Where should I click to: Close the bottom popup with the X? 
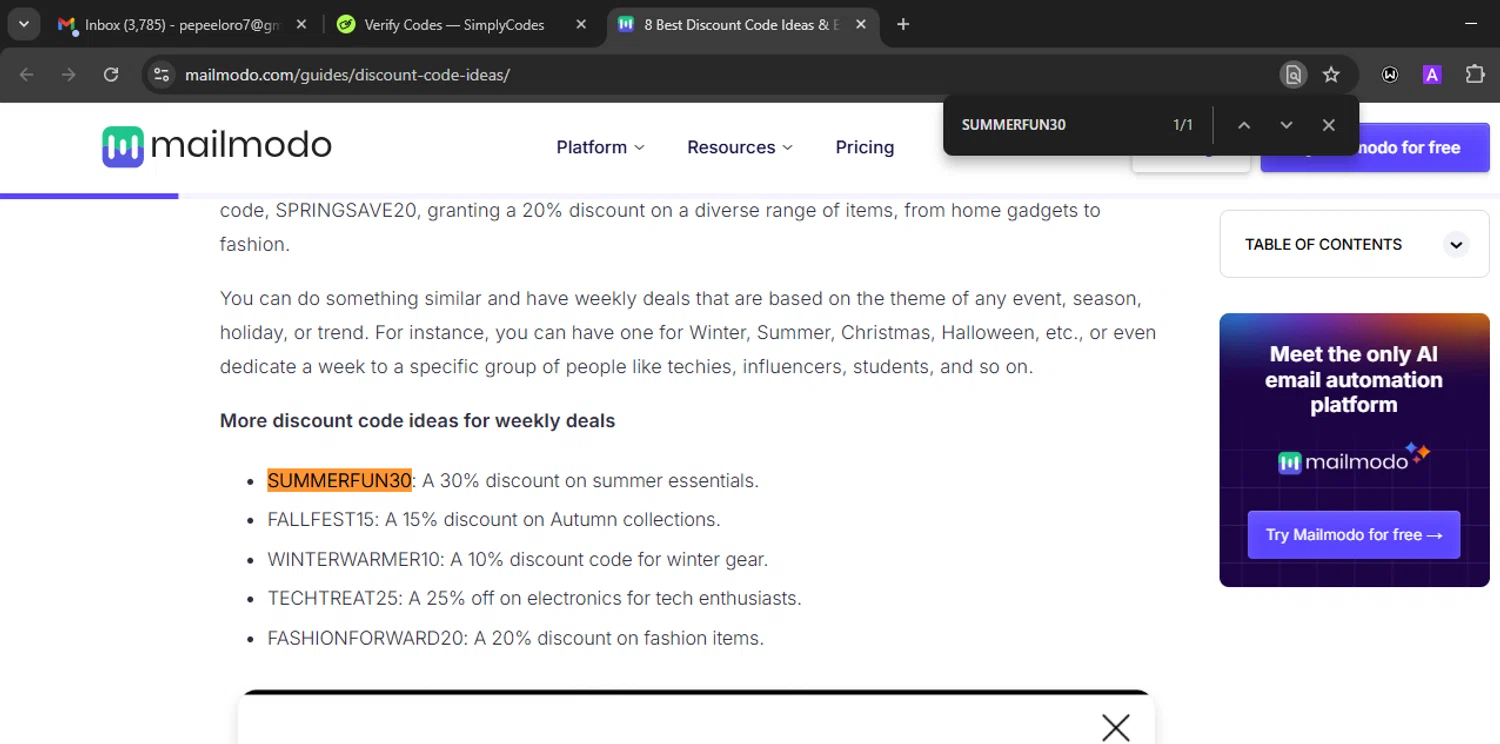[1115, 727]
